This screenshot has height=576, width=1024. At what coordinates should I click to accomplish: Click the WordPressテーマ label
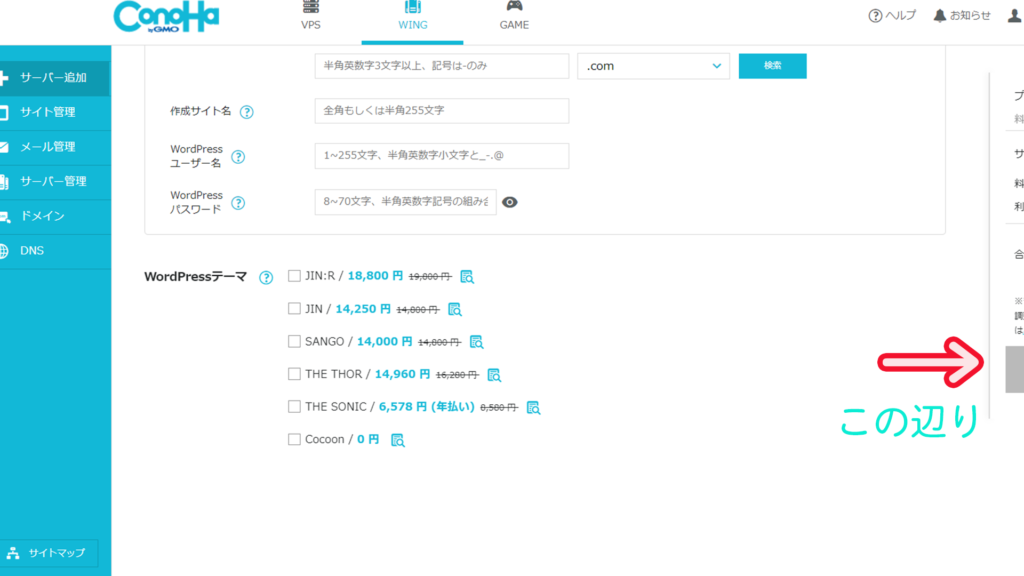[x=195, y=277]
